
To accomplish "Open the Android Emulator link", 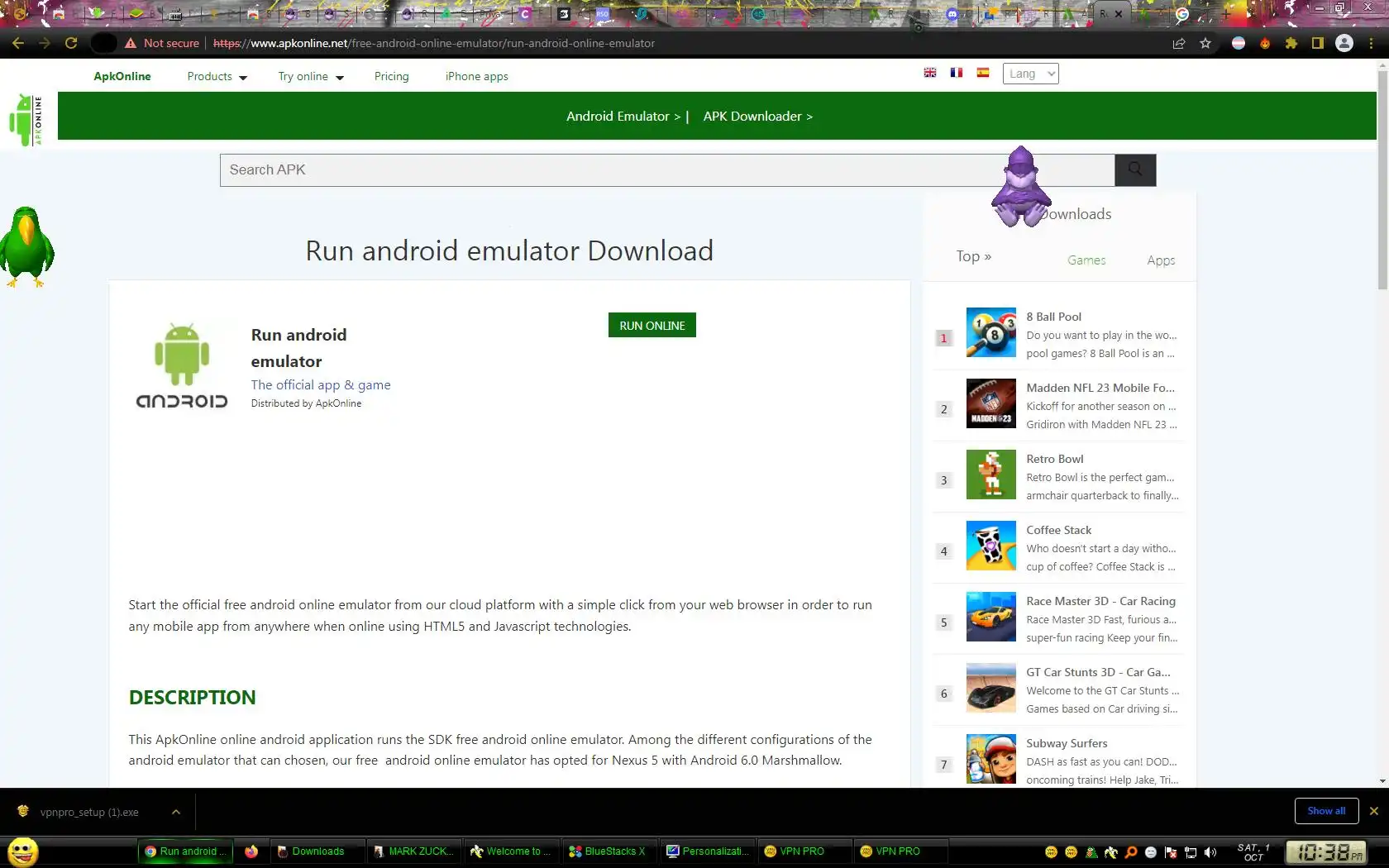I will coord(623,117).
